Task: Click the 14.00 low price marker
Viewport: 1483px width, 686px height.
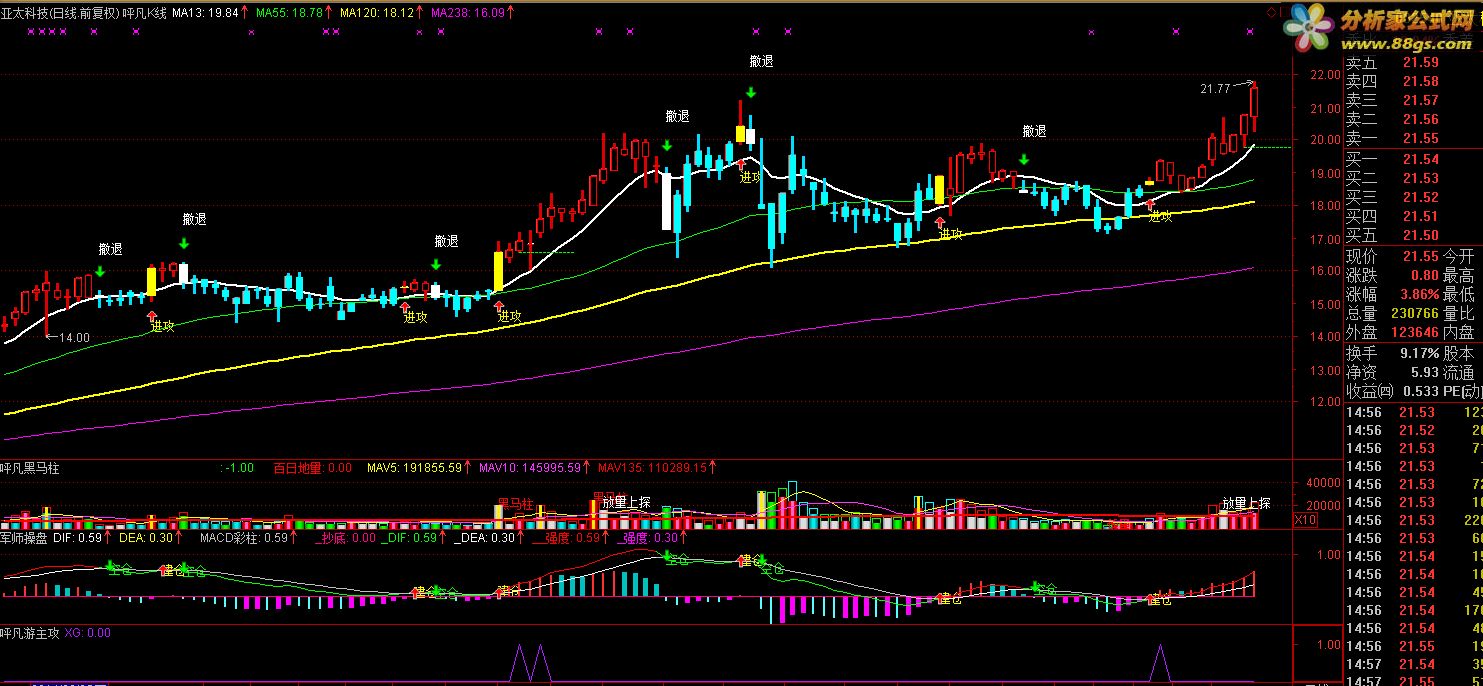Action: pyautogui.click(x=74, y=337)
